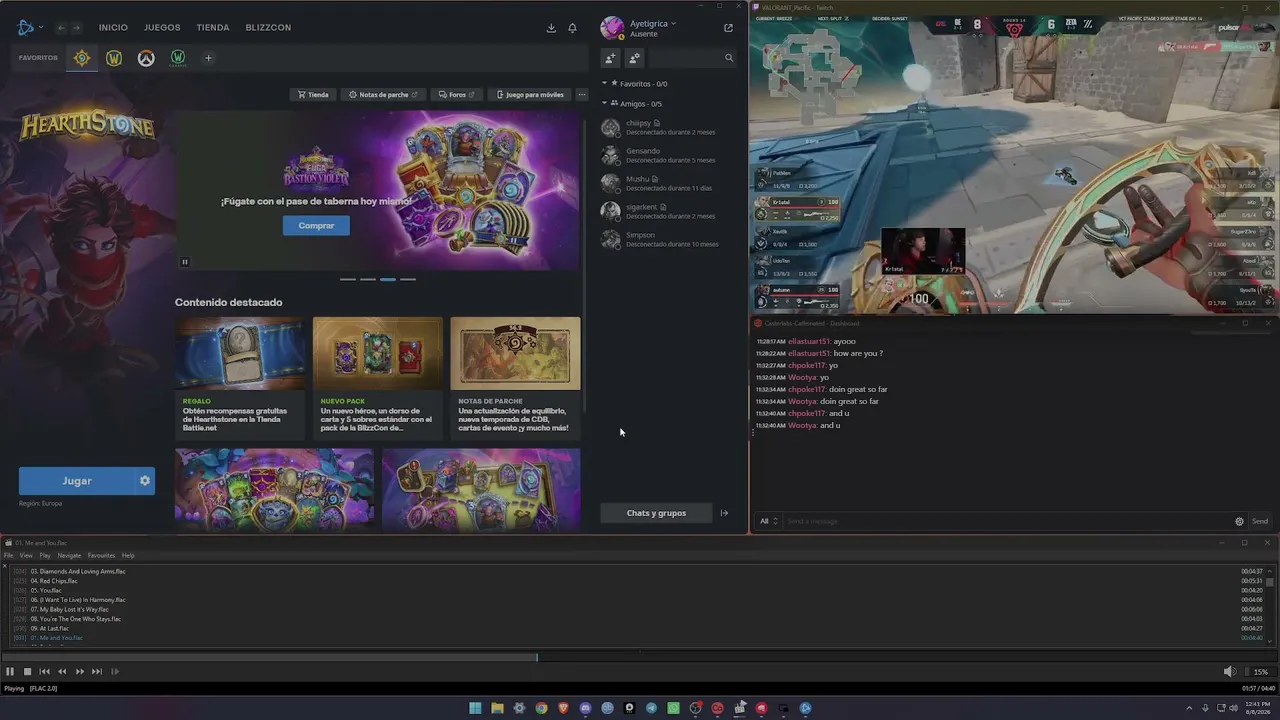Open the JUEGOS tab

pyautogui.click(x=162, y=28)
